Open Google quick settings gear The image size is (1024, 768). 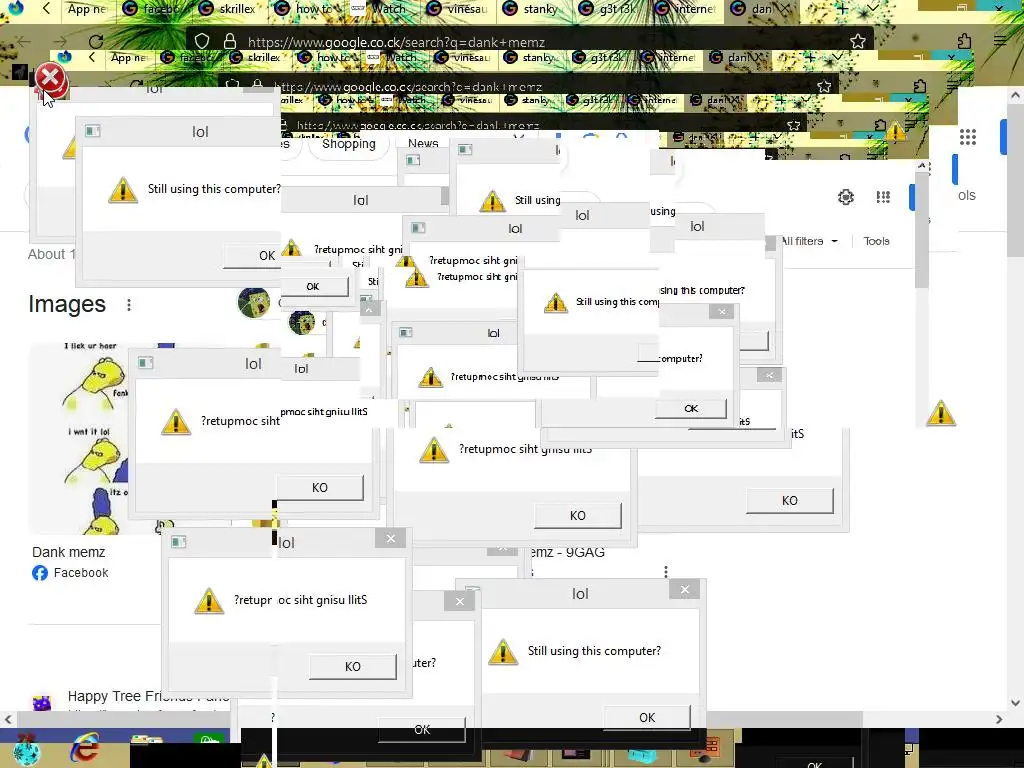(x=846, y=197)
